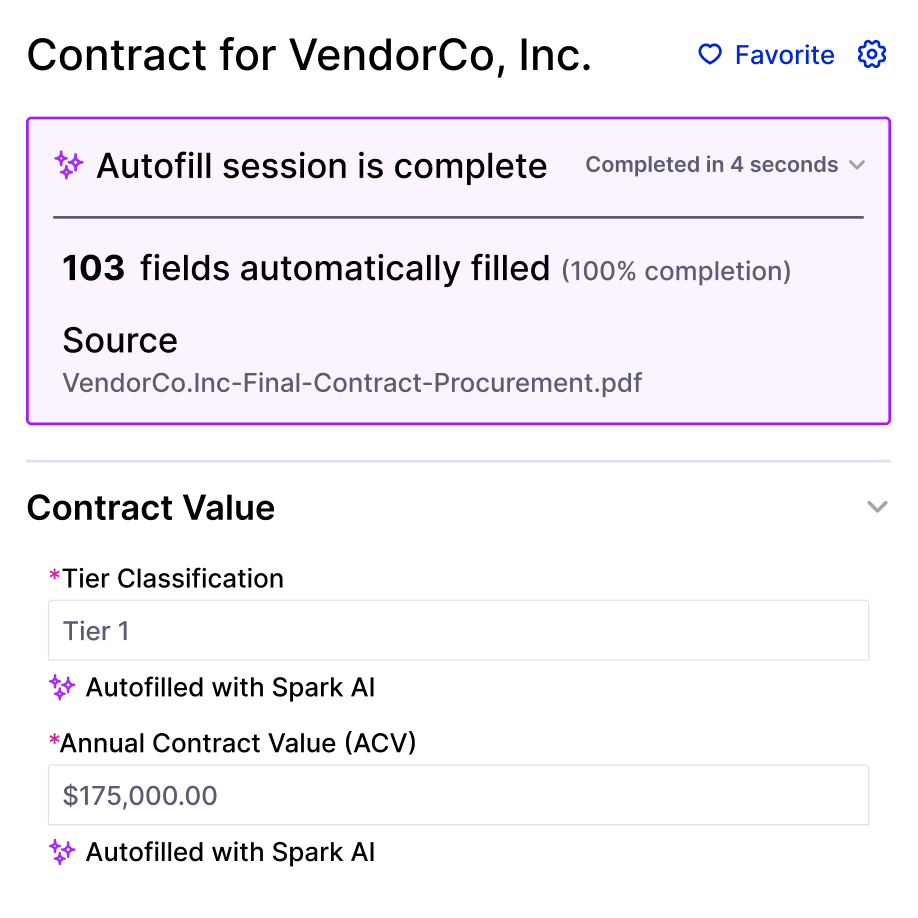Click the contract title 'Contract for VendorCo, Inc.'
This screenshot has height=918, width=918.
(x=310, y=55)
